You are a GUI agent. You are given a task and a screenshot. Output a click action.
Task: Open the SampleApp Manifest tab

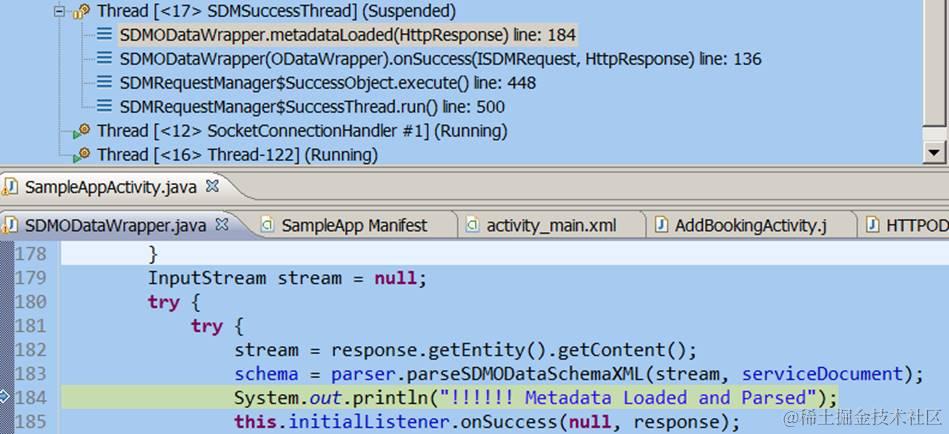pos(354,226)
